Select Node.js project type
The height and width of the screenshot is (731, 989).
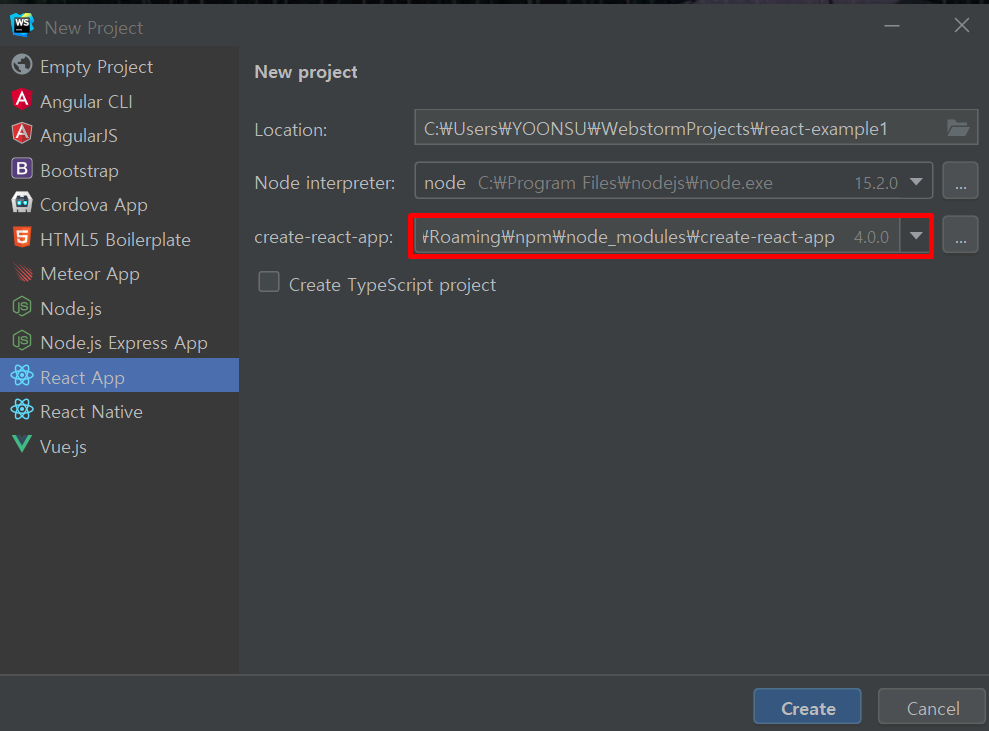[x=119, y=308]
